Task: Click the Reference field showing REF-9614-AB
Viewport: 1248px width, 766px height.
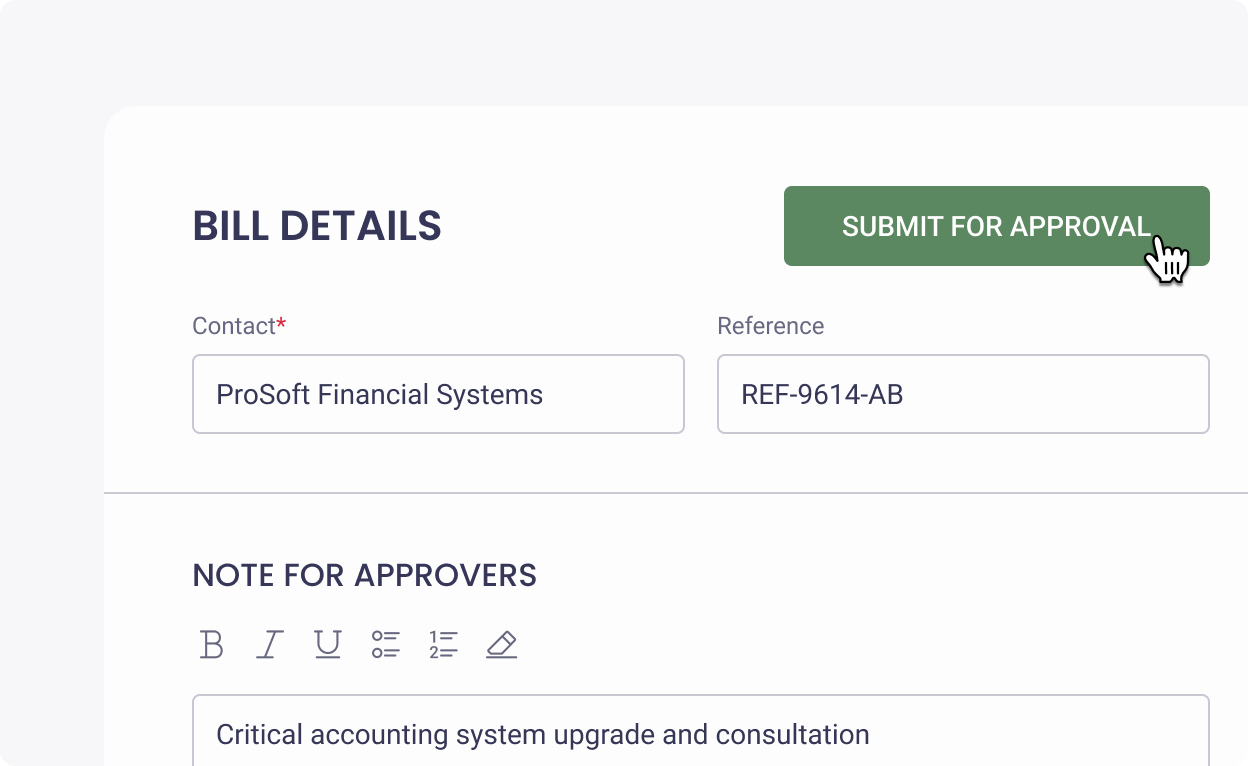Action: click(x=963, y=393)
